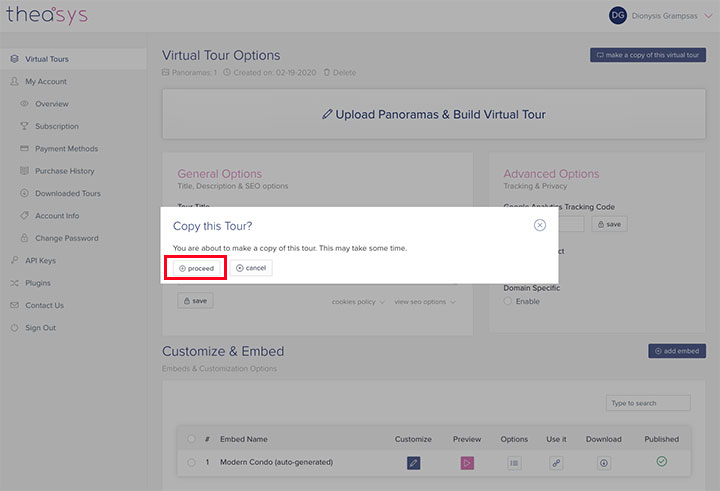
Task: Click the proceed button in the dialog
Action: pos(196,268)
